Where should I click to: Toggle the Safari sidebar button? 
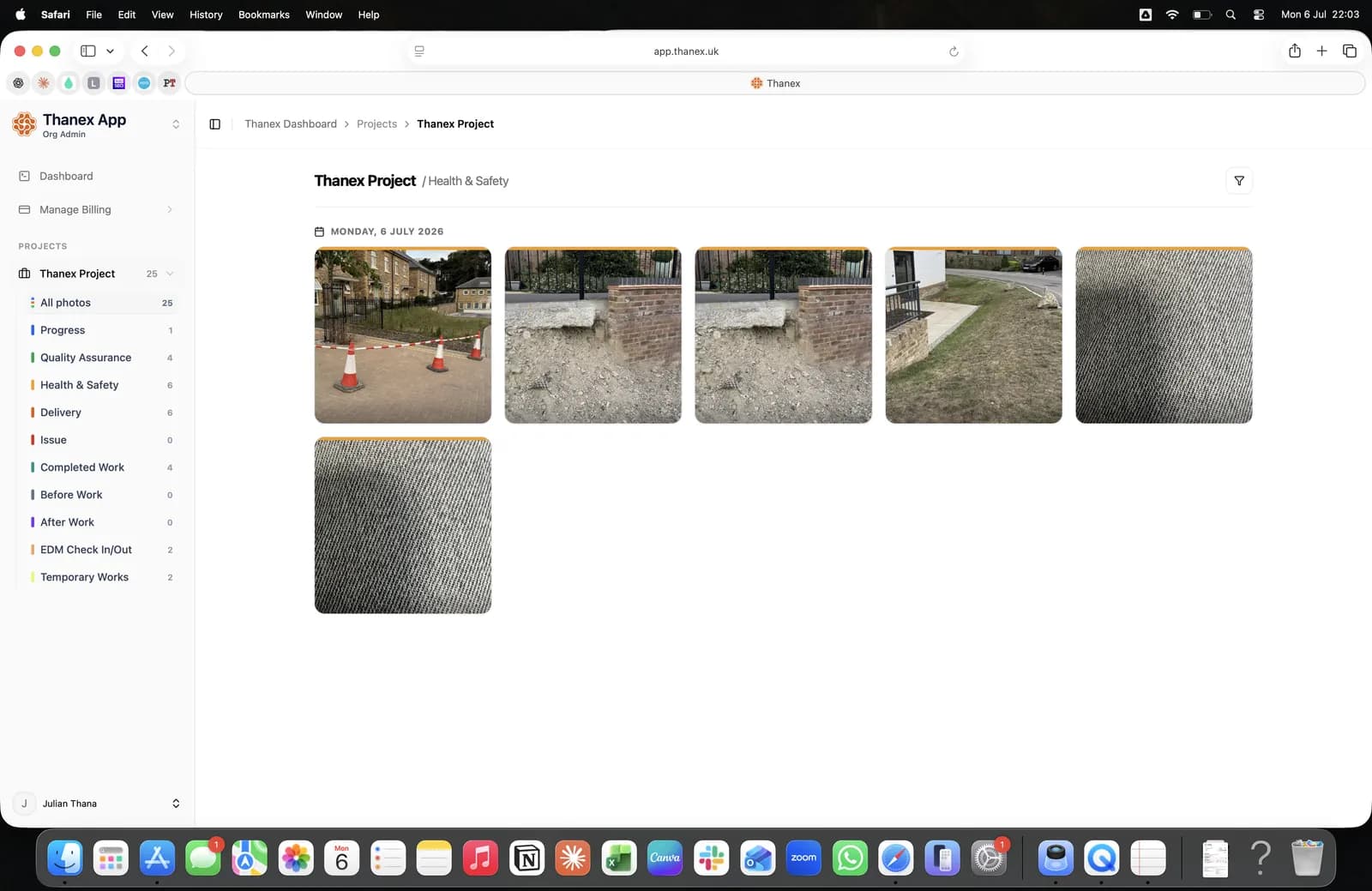87,51
